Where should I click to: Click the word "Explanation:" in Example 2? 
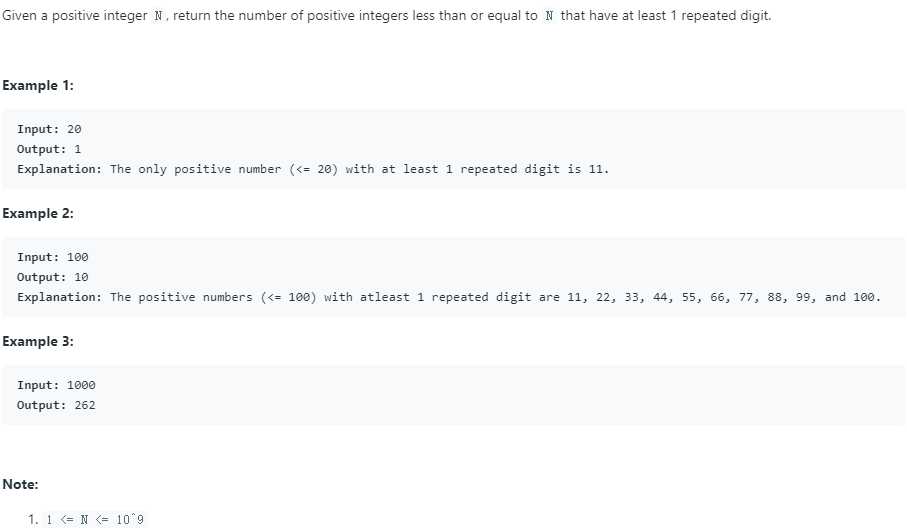59,297
